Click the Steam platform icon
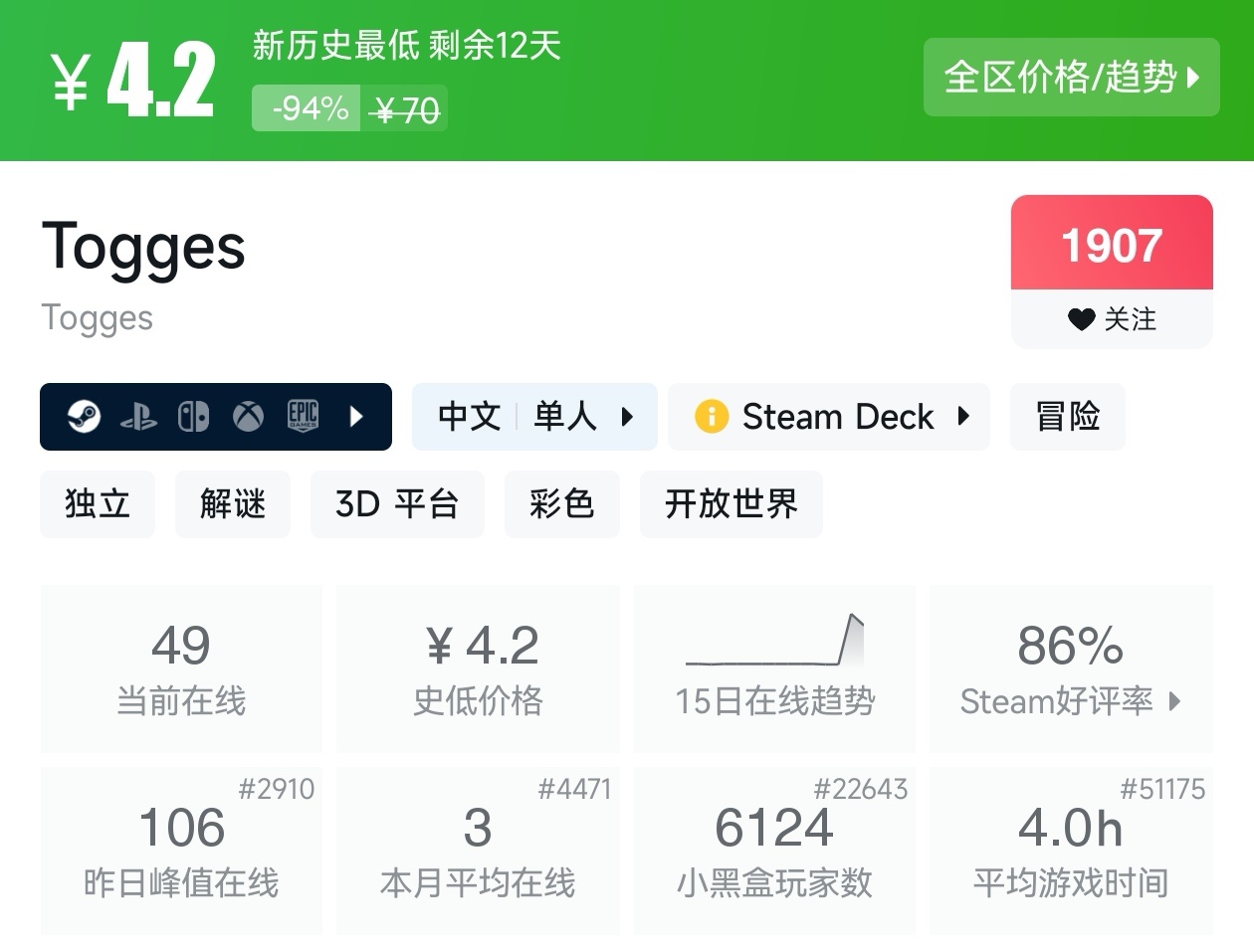 point(84,416)
